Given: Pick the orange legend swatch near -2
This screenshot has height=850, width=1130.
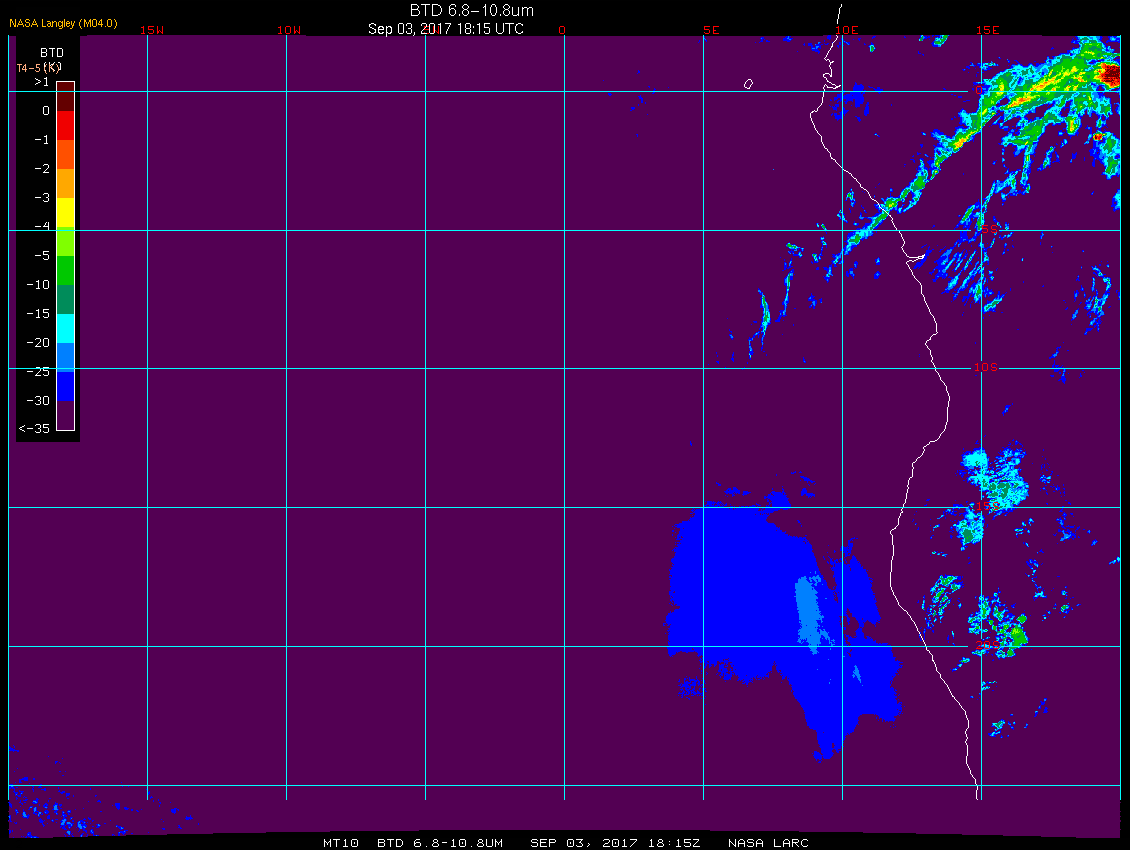Looking at the screenshot, I should click(x=66, y=183).
